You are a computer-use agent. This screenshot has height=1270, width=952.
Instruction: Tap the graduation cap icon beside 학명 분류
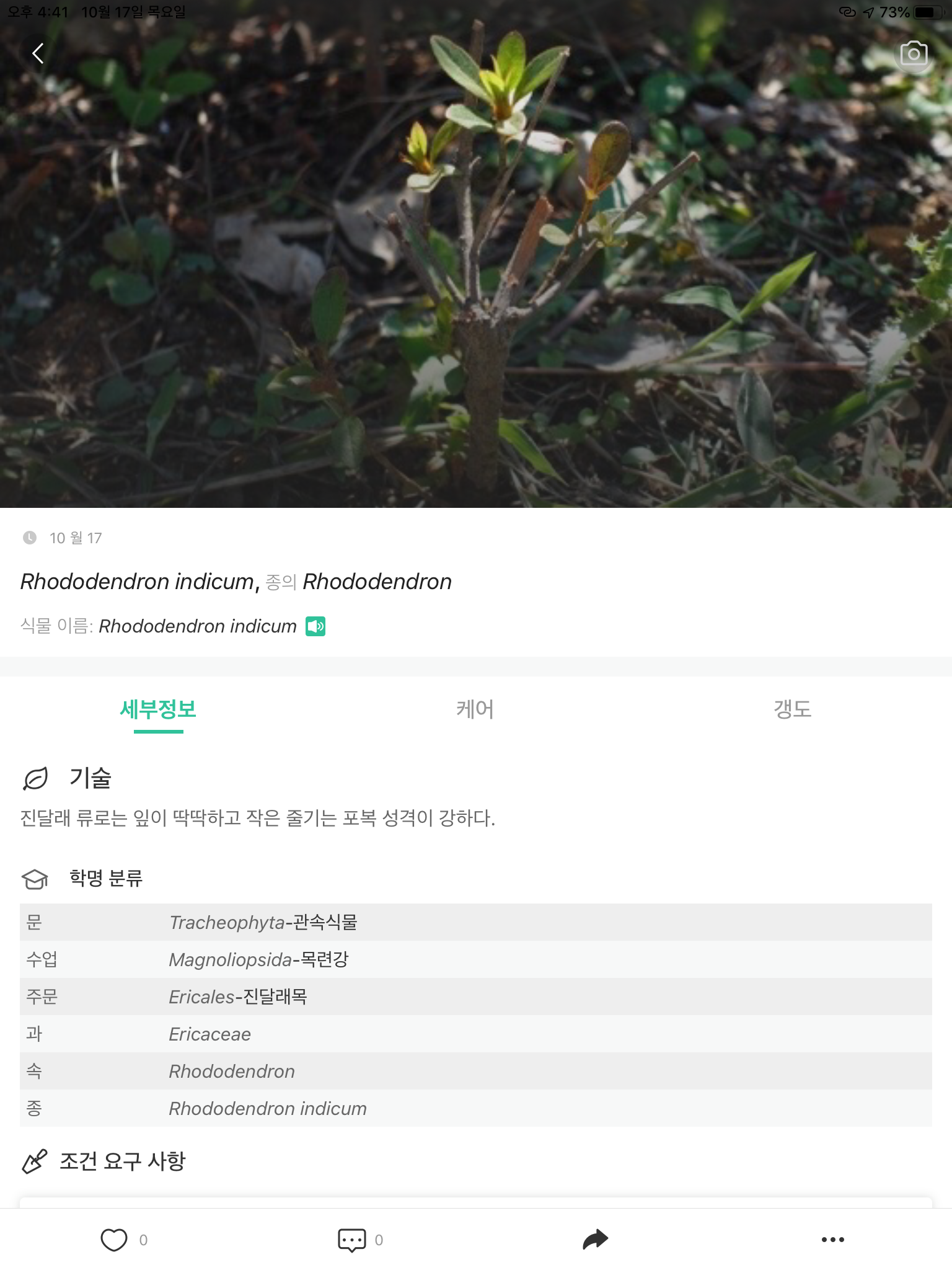(x=35, y=879)
